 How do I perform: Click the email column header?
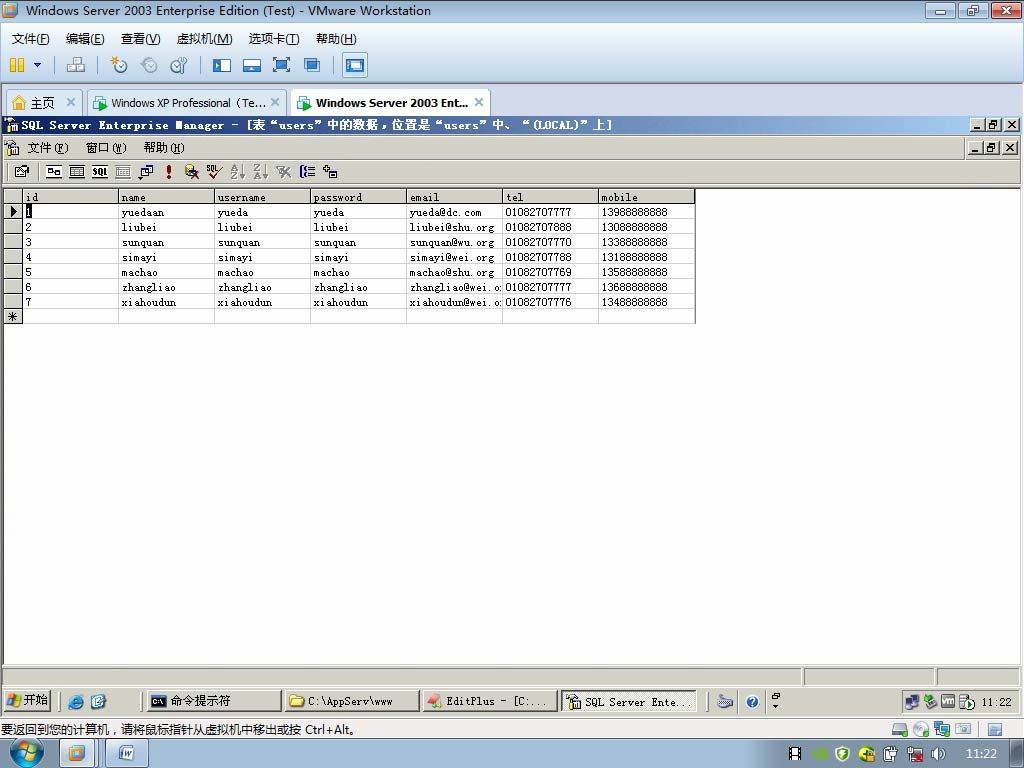(454, 197)
